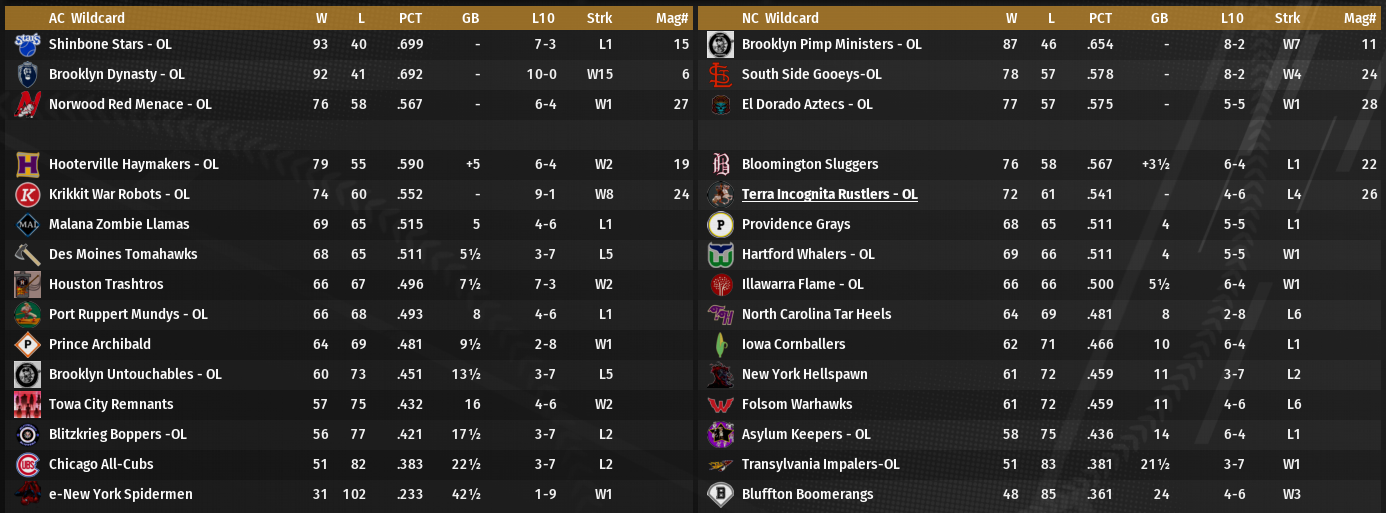
Task: Click the Chicago All-Cubs logo icon
Action: click(28, 465)
